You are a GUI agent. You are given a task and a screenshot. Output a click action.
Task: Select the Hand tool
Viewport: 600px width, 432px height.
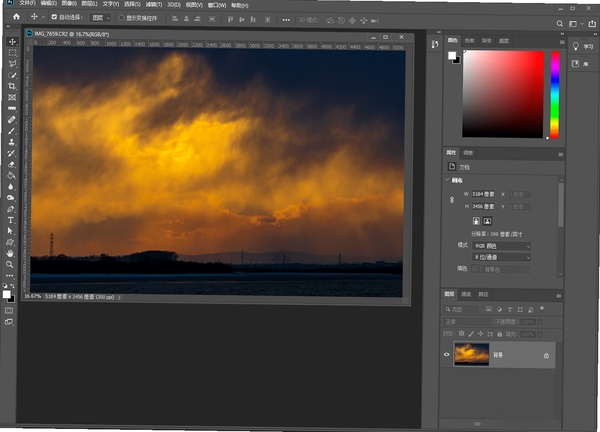click(10, 253)
